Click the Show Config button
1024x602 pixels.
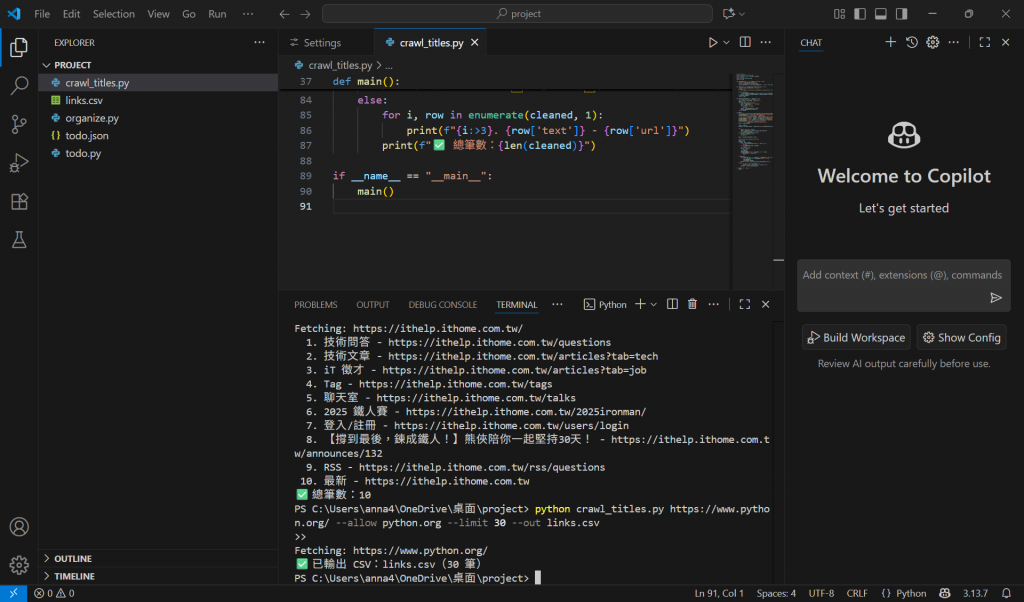pyautogui.click(x=961, y=338)
